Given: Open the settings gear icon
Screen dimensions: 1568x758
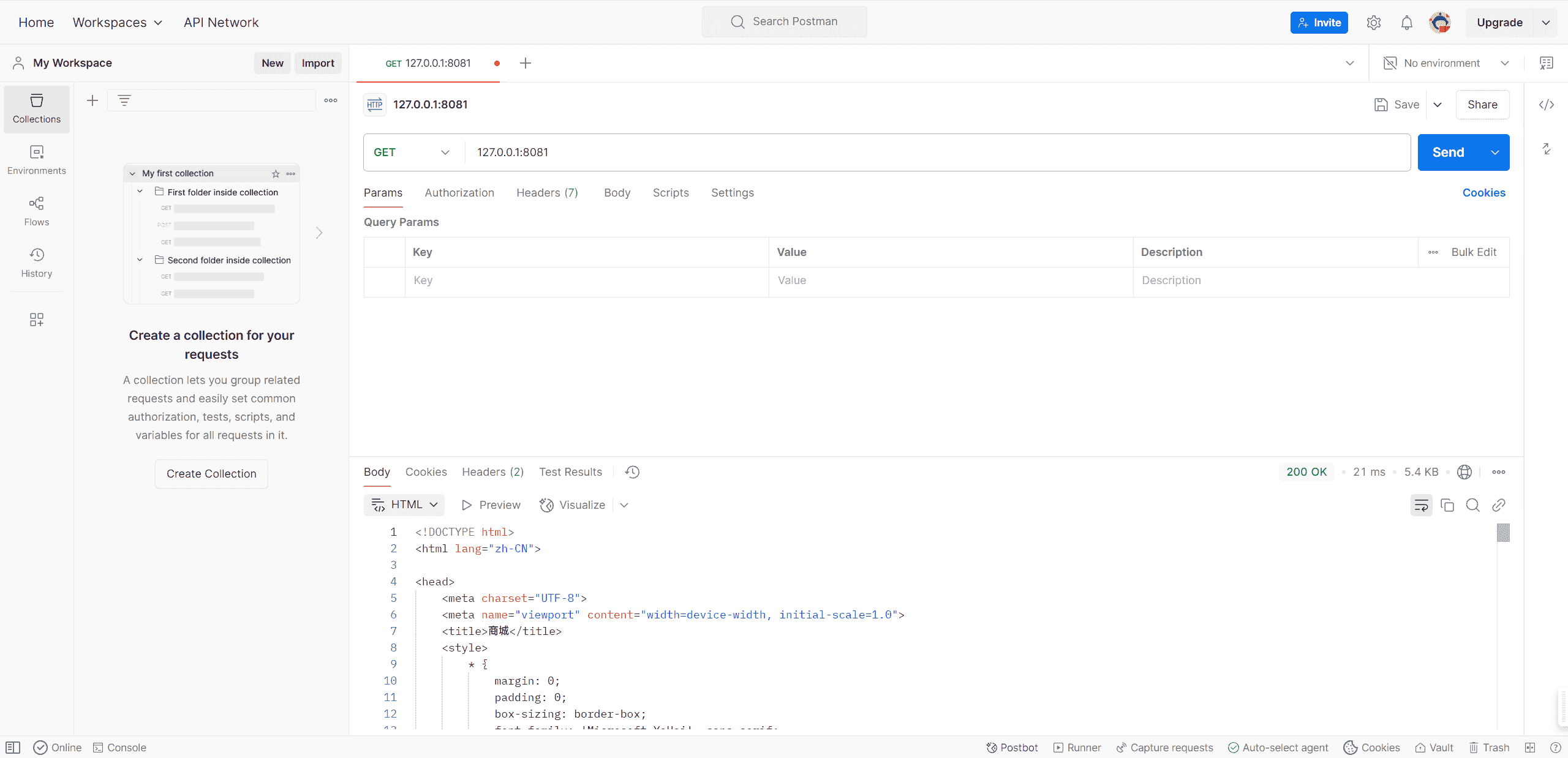Looking at the screenshot, I should (x=1374, y=23).
